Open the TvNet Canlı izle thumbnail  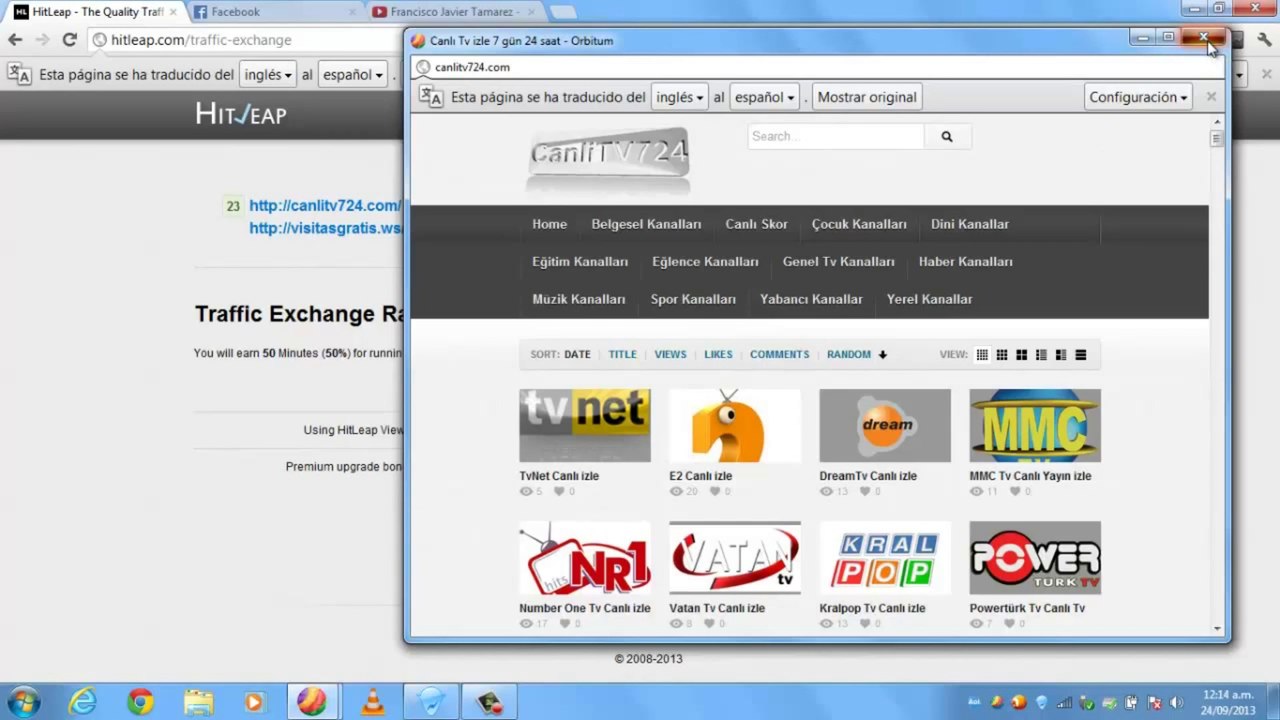click(x=585, y=426)
